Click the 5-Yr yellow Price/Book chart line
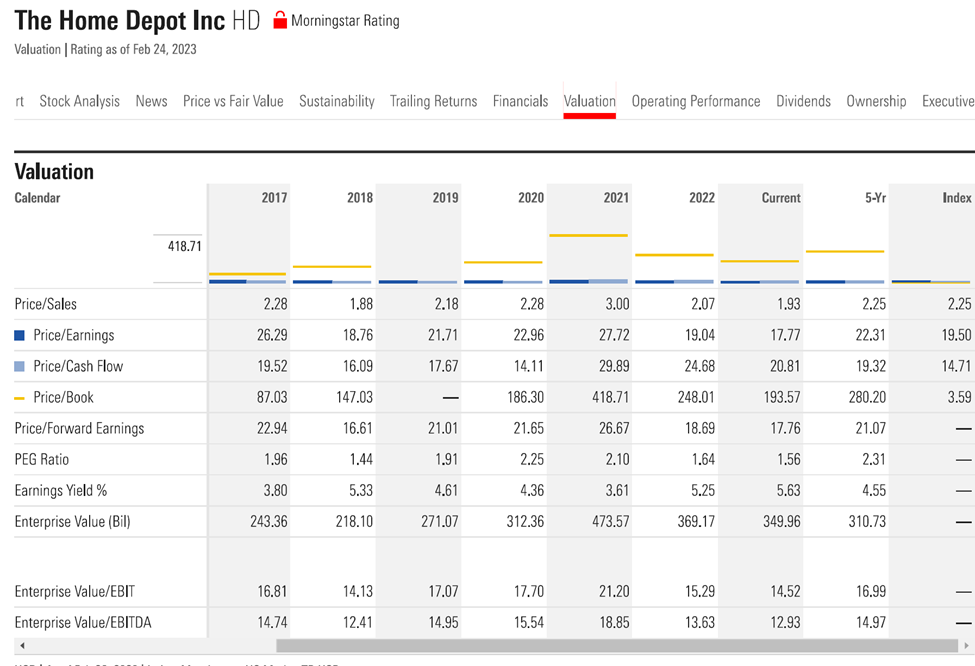The width and height of the screenshot is (975, 666). (845, 251)
